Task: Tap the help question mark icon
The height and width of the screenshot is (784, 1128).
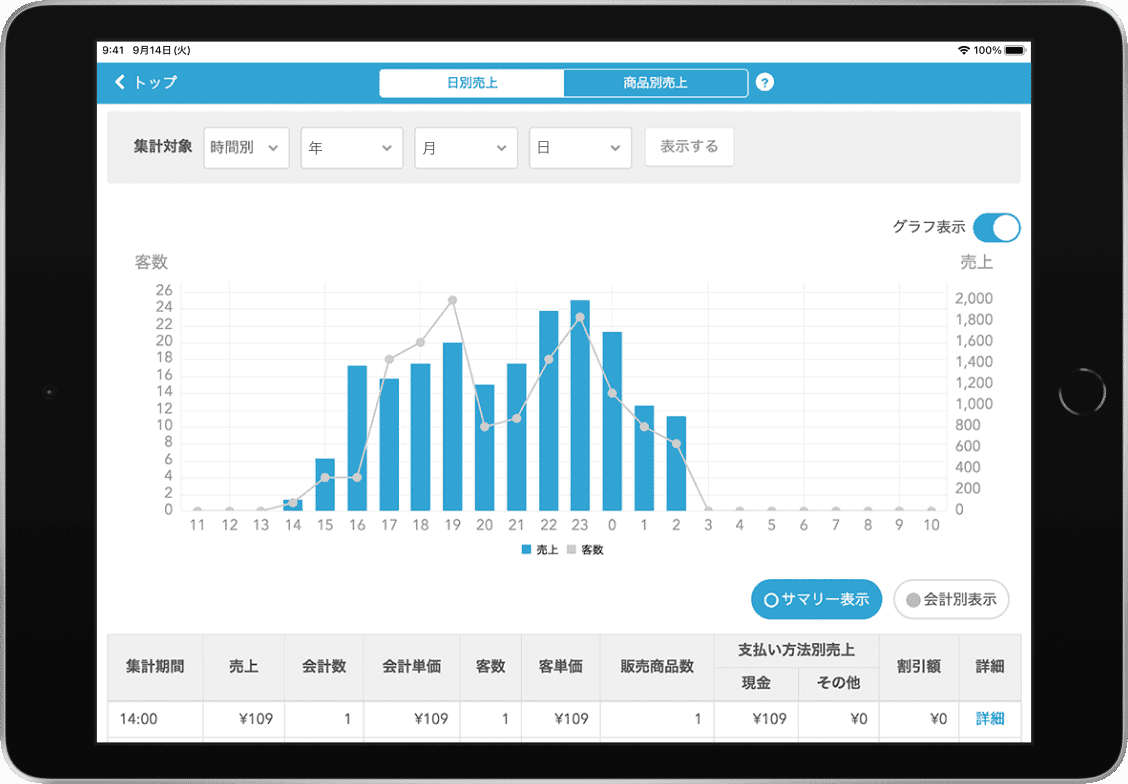Action: (x=765, y=83)
